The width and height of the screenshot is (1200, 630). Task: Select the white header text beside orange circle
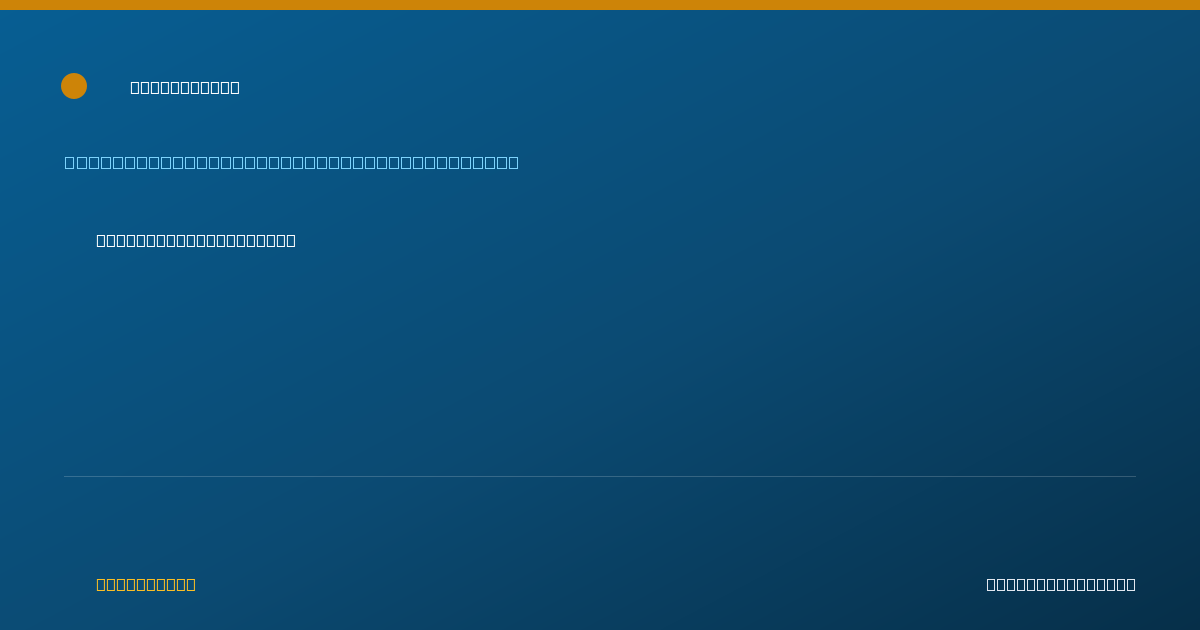[185, 87]
